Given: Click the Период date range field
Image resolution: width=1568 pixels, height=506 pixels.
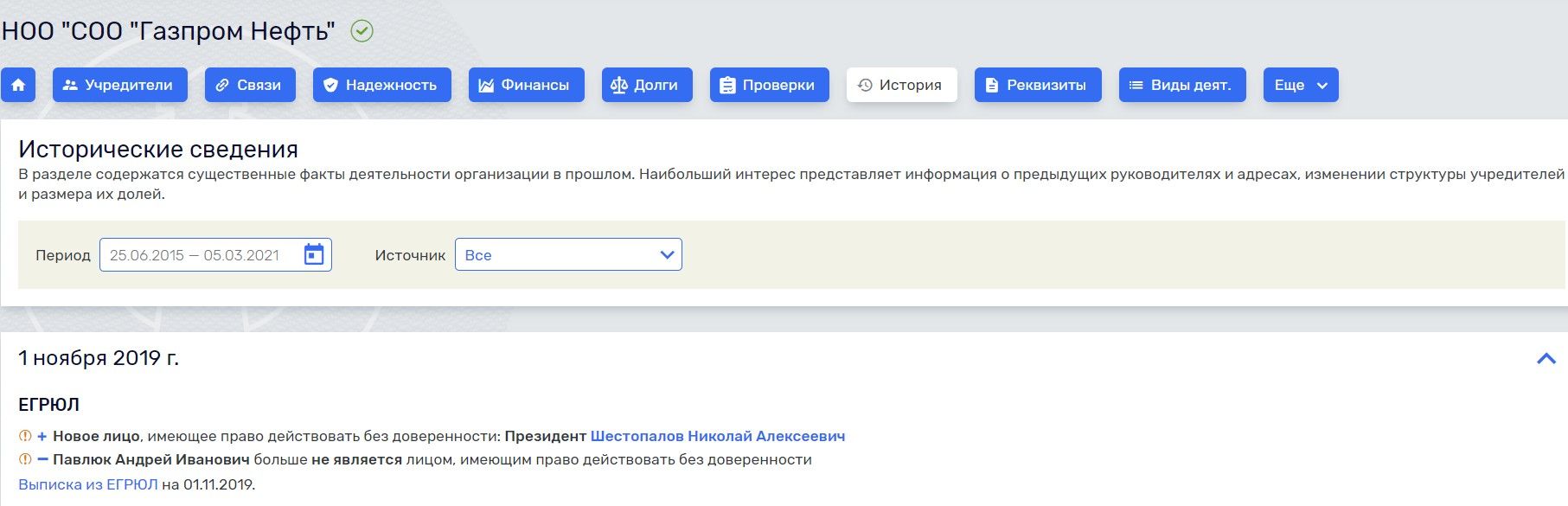Looking at the screenshot, I should point(215,255).
